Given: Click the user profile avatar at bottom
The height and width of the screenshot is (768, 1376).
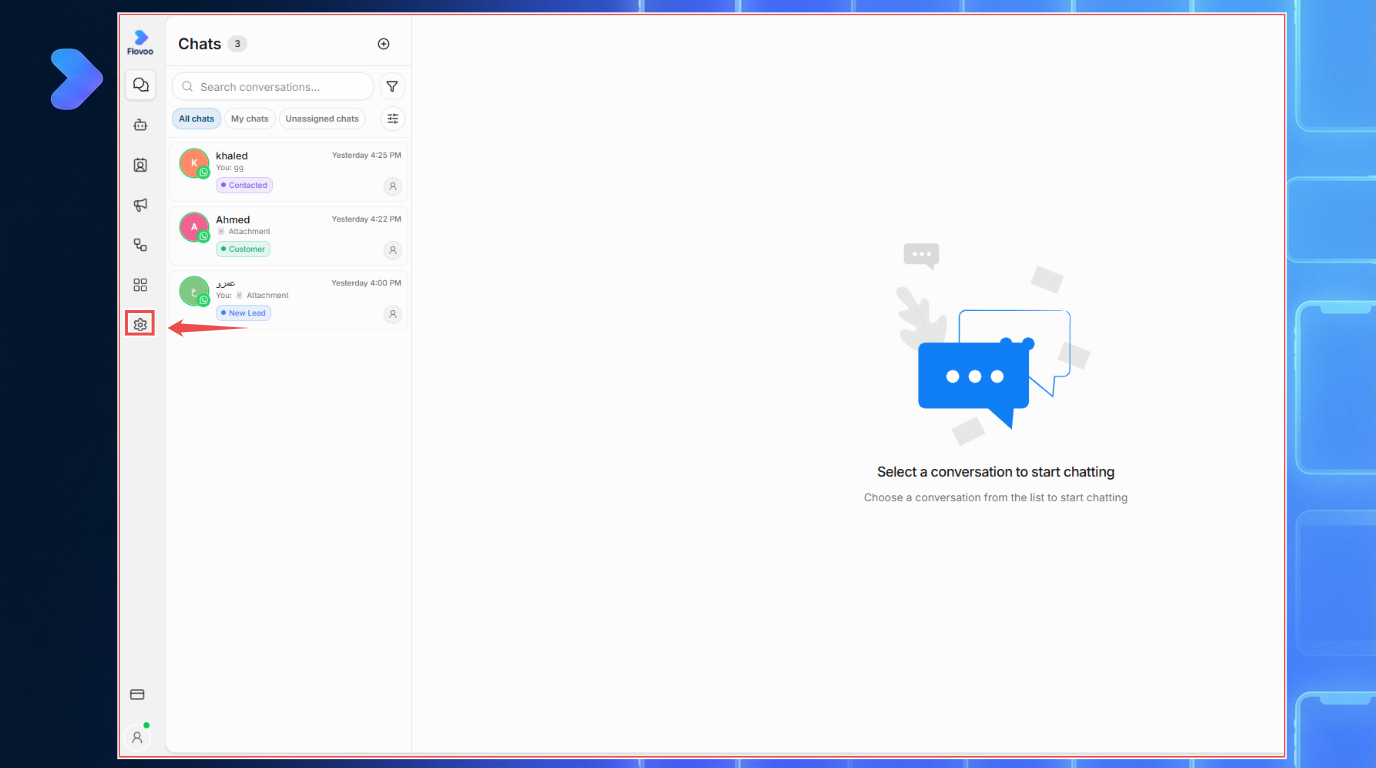Looking at the screenshot, I should click(137, 737).
